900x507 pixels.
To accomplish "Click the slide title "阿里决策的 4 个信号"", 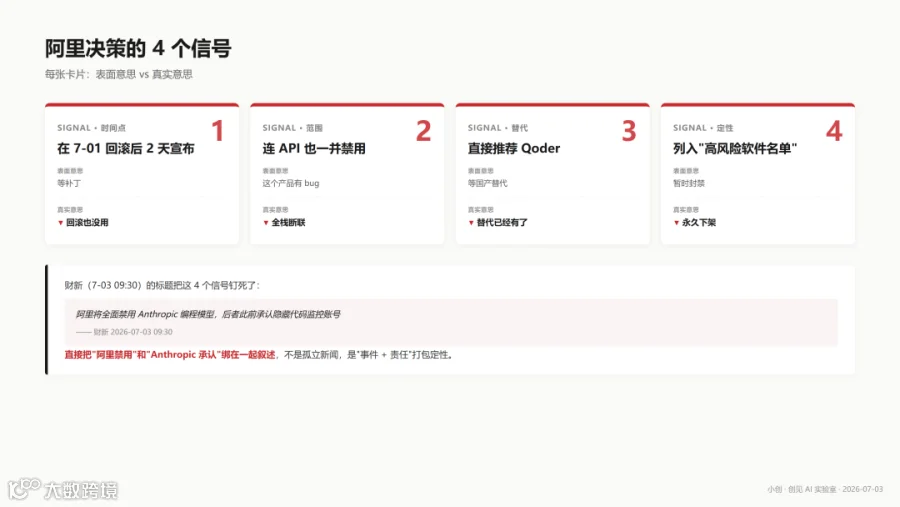I will coord(138,49).
